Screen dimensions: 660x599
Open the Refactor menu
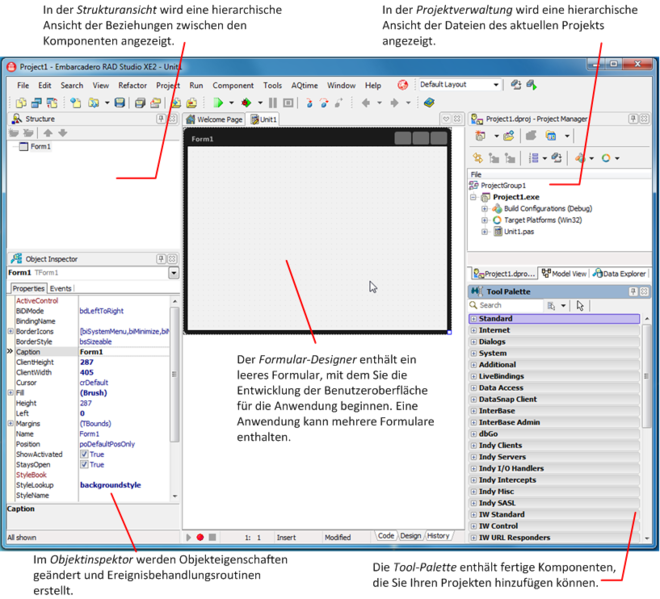tap(132, 85)
